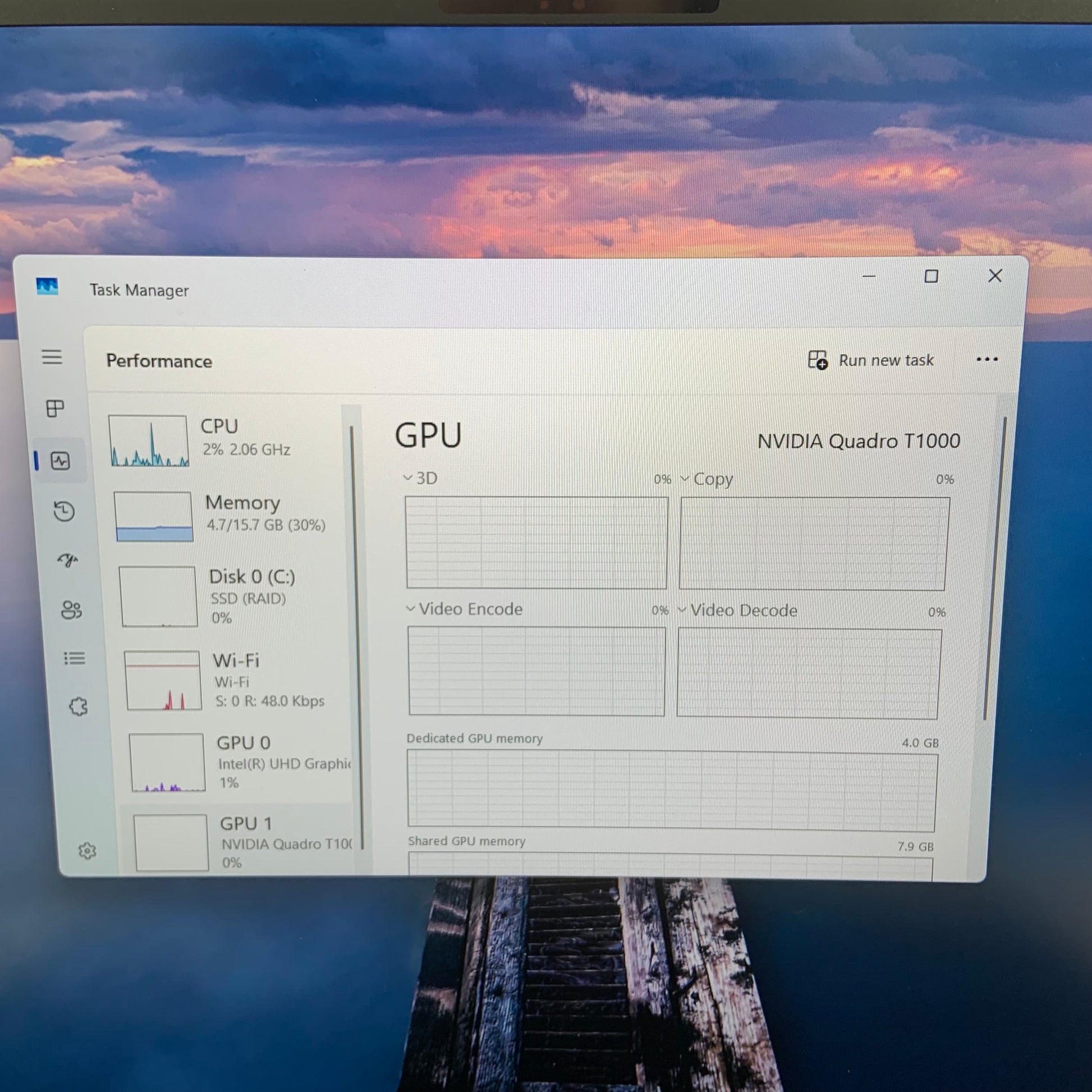Switch to the Processes page icon
Image resolution: width=1092 pixels, height=1092 pixels.
tap(55, 408)
